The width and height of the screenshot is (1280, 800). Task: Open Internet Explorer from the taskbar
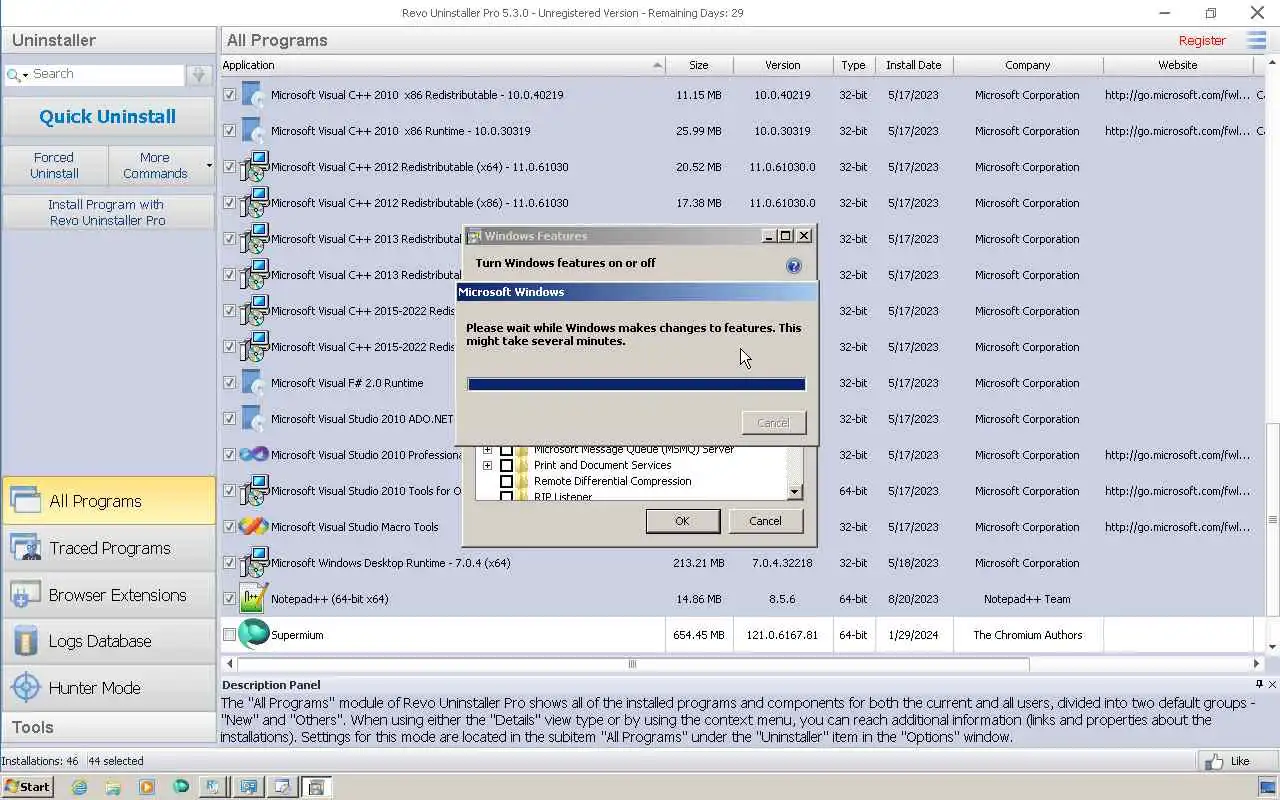point(79,787)
